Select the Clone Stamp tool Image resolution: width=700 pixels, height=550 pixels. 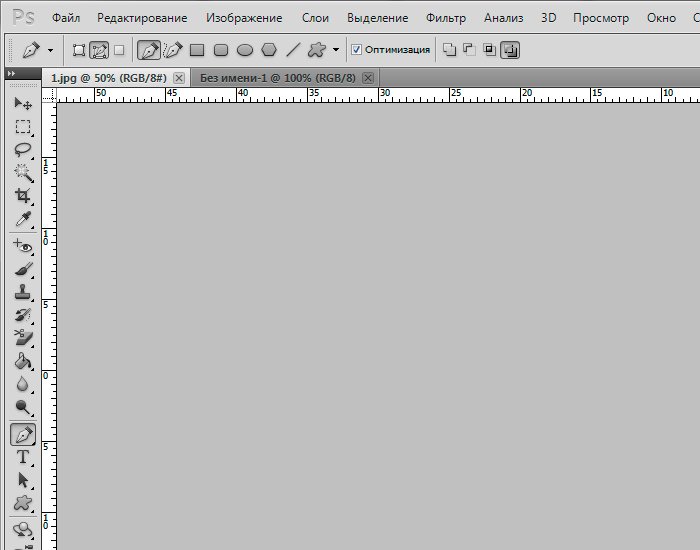pos(22,293)
